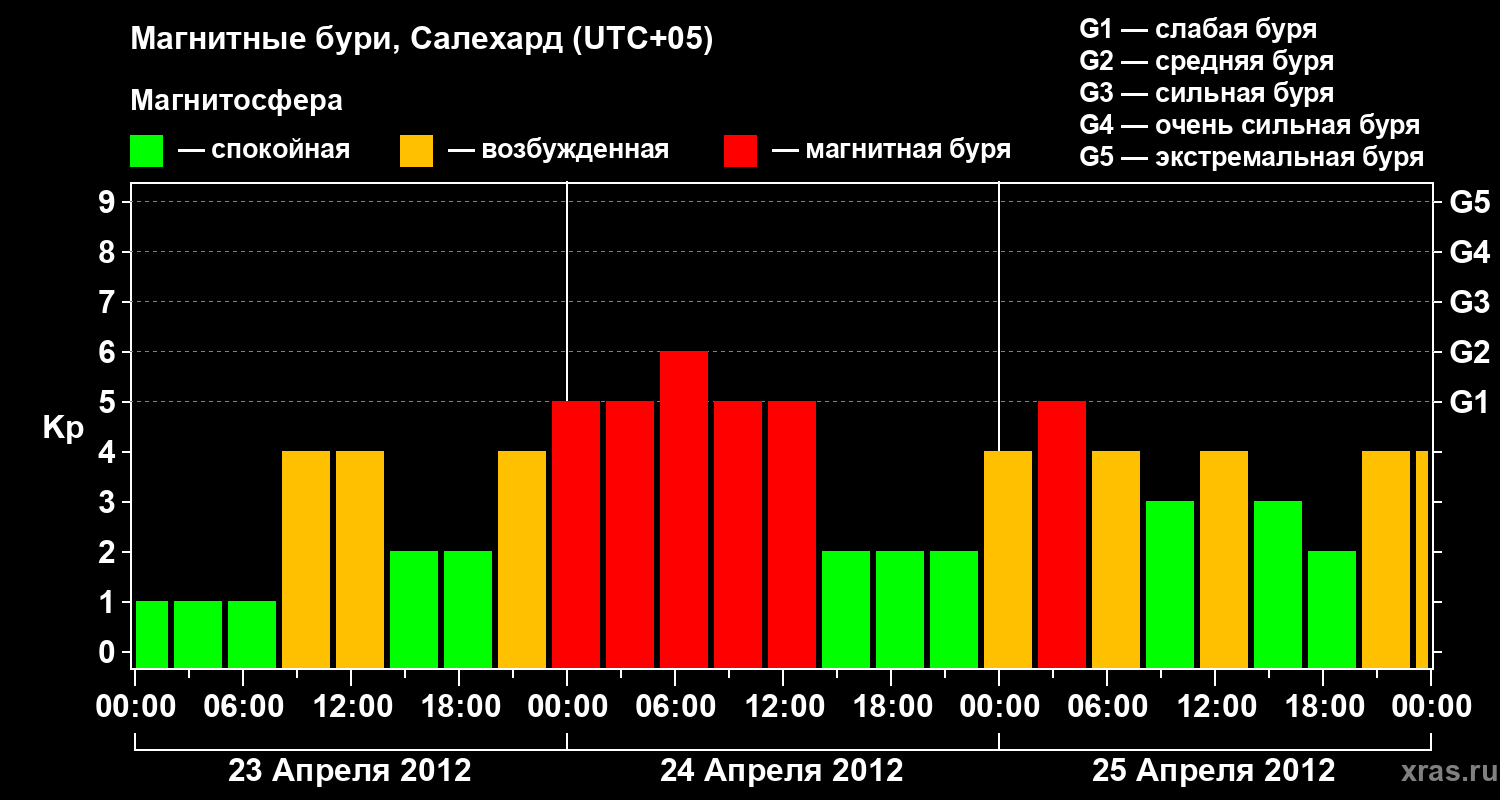Click the 'Магнитосфера' legend heading
Viewport: 1500px width, 800px height.
click(237, 101)
